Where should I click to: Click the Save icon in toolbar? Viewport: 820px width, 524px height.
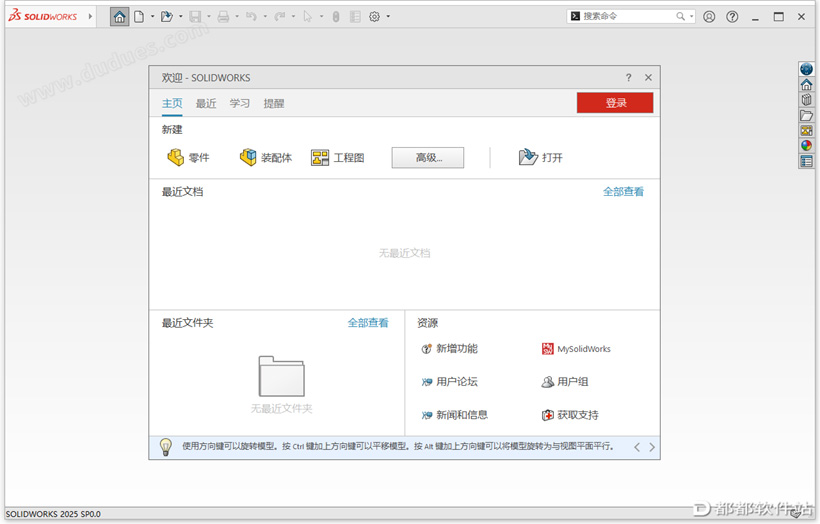[x=195, y=17]
